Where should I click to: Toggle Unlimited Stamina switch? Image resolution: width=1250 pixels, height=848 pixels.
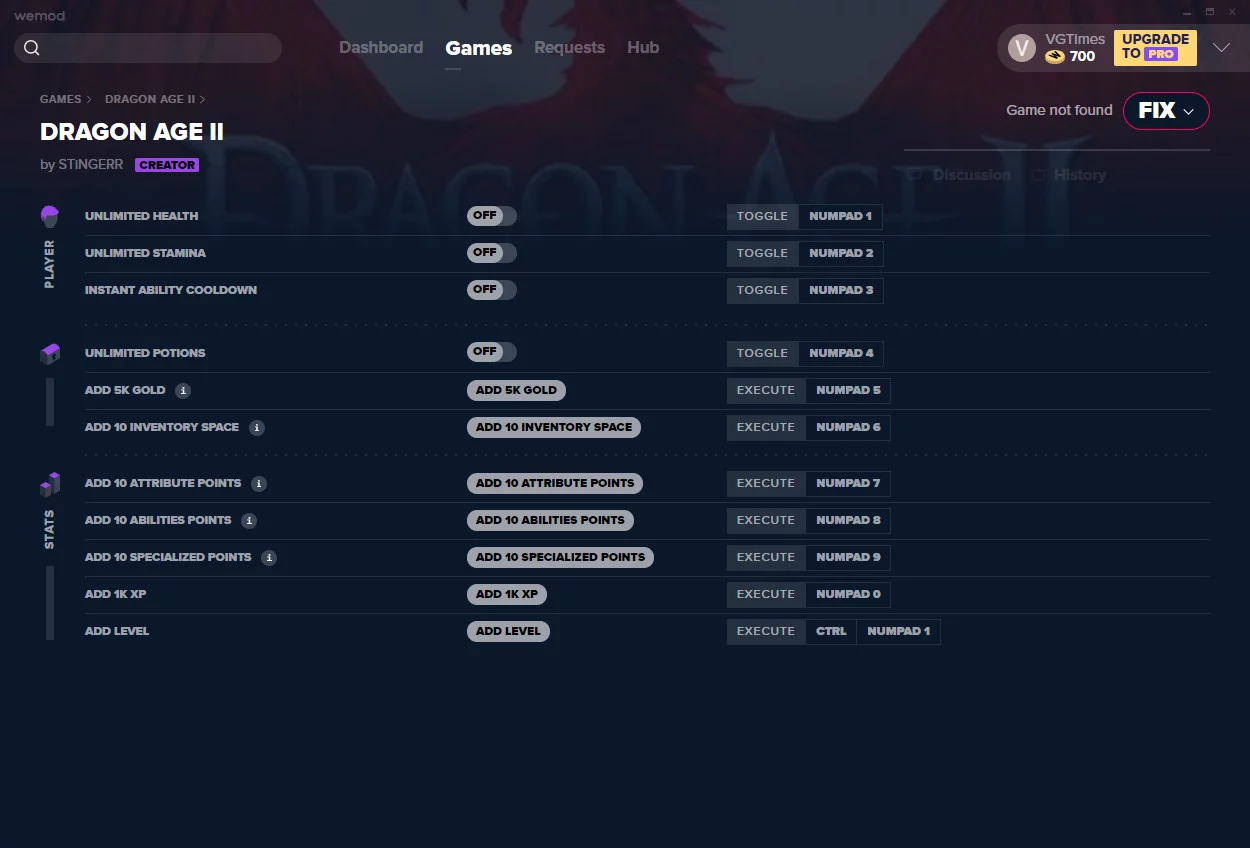(492, 253)
